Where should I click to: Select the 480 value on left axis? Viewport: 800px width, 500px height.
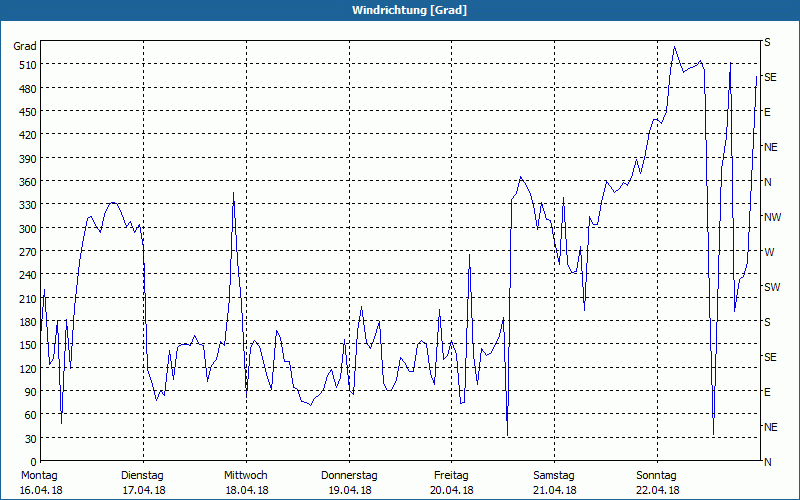click(x=28, y=89)
